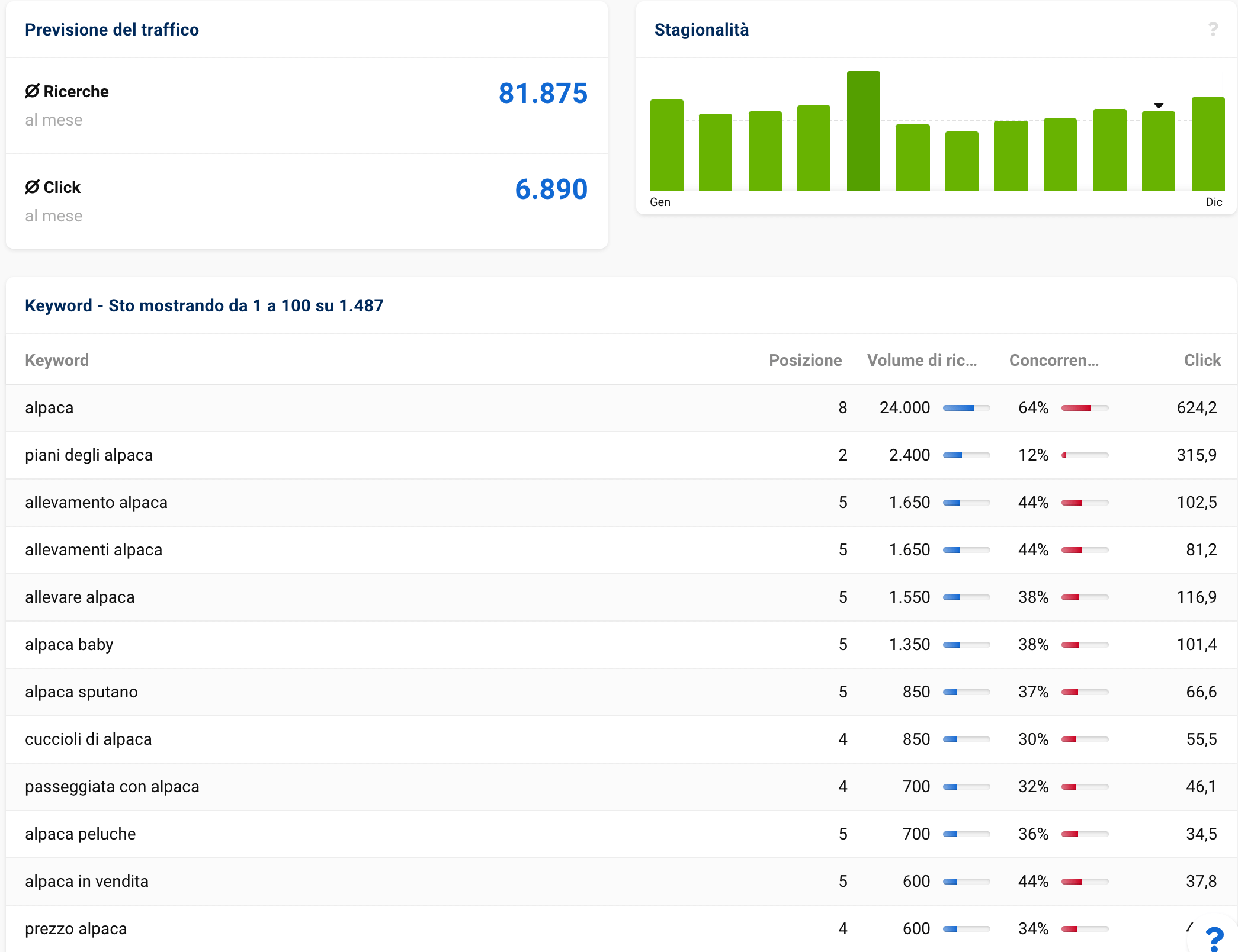Open keyword 'allevamenti alpaca'
The width and height of the screenshot is (1238, 952).
point(94,550)
